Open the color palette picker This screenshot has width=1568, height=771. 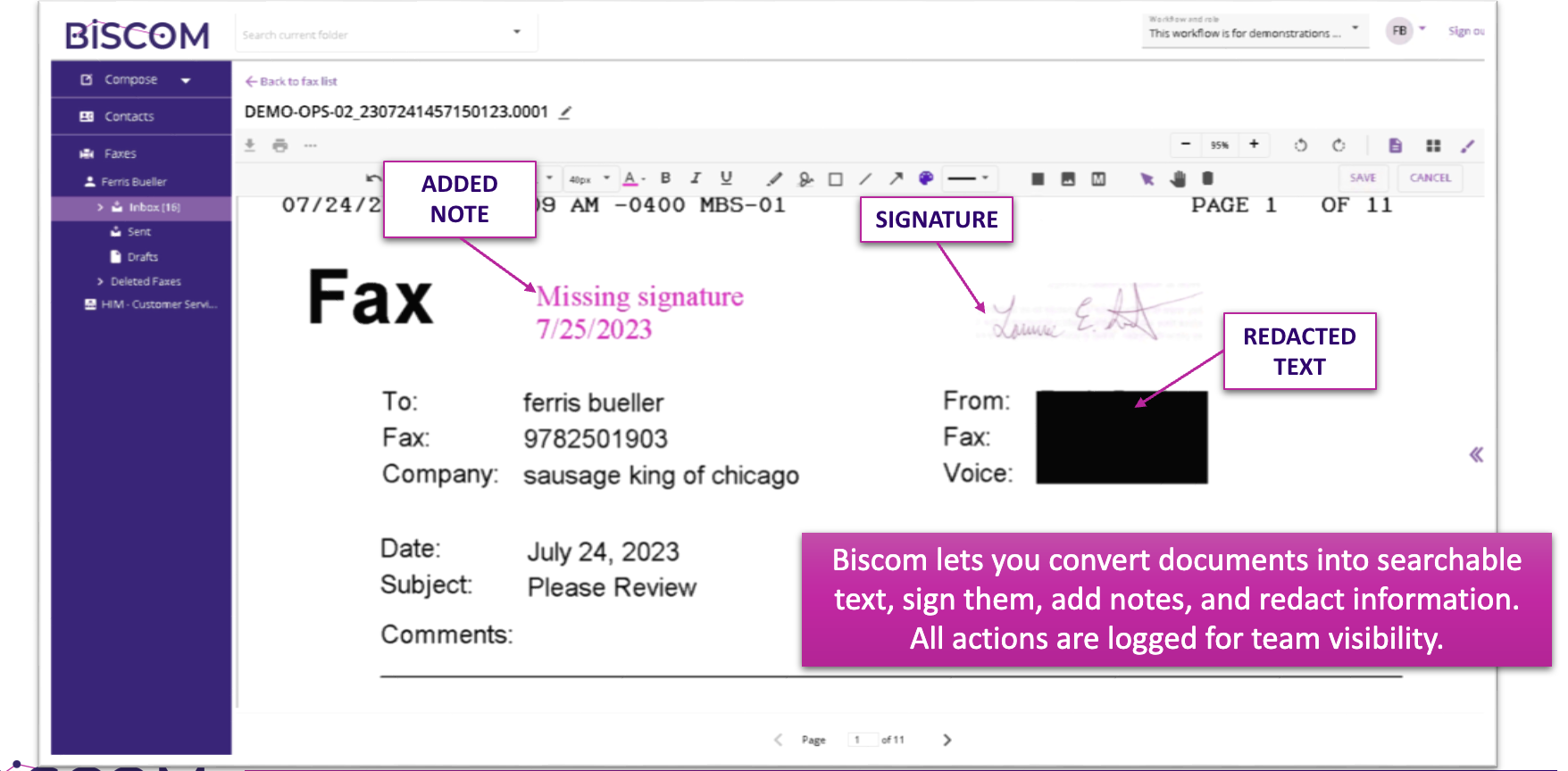point(926,178)
